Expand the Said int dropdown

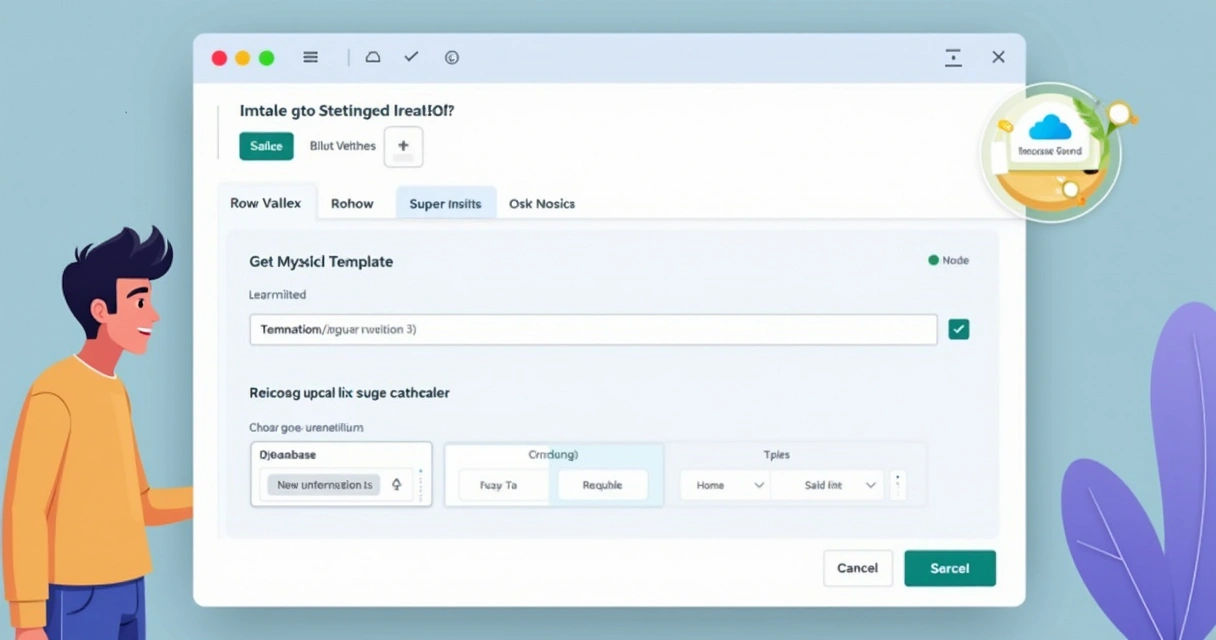tap(827, 484)
